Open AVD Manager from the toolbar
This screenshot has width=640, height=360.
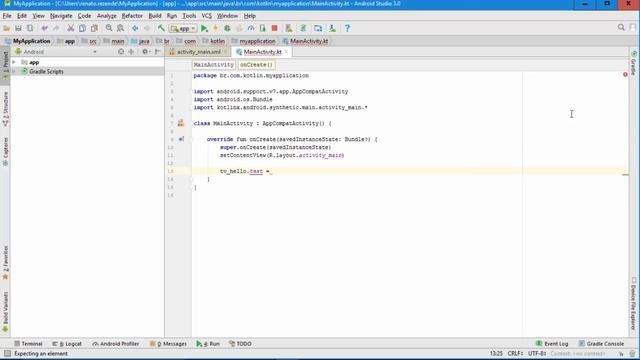pos(289,28)
